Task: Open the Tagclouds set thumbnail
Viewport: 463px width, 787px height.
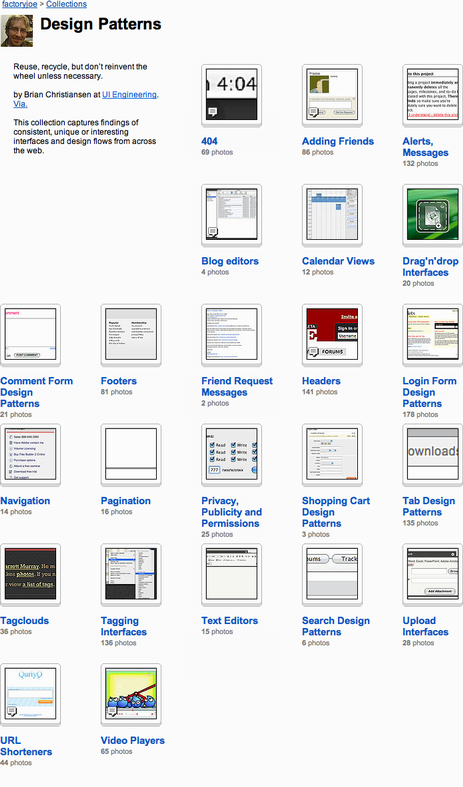Action: pyautogui.click(x=30, y=574)
